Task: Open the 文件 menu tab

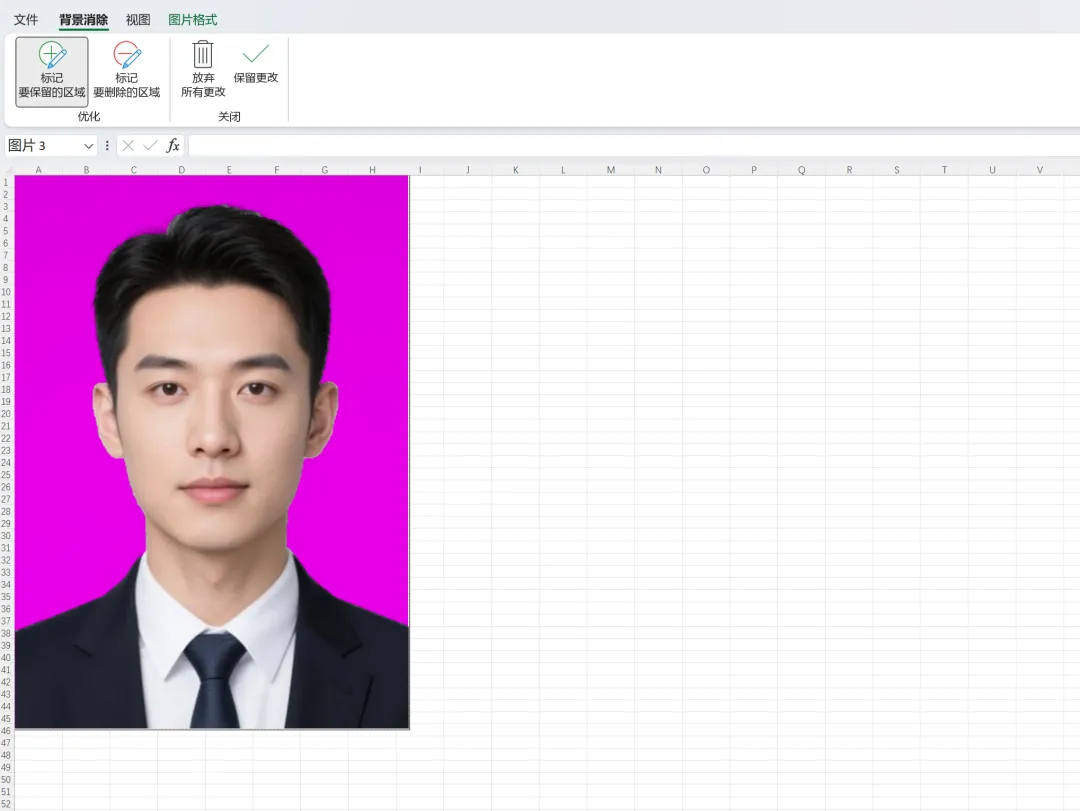Action: pos(26,20)
